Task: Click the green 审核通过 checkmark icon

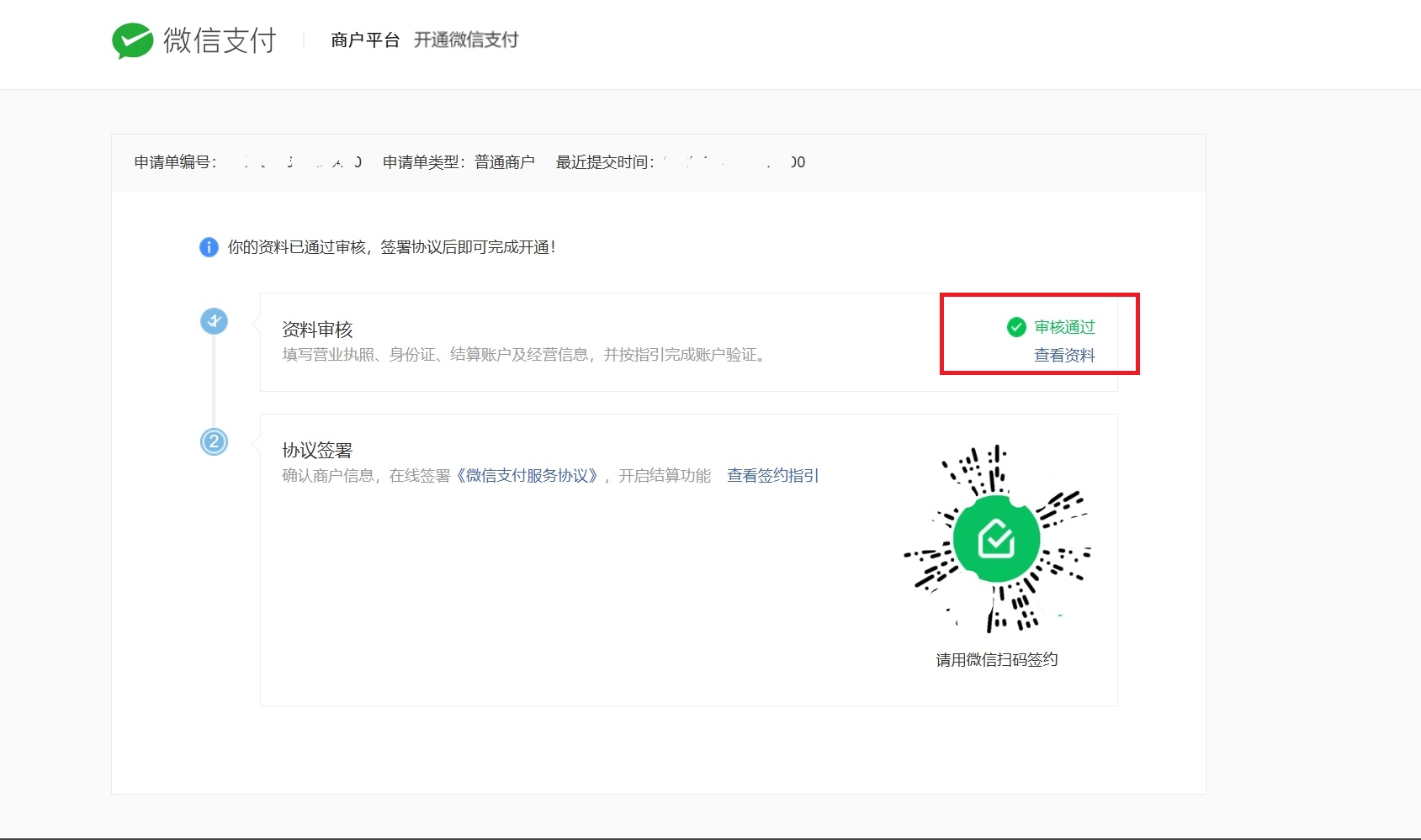Action: coord(1016,327)
